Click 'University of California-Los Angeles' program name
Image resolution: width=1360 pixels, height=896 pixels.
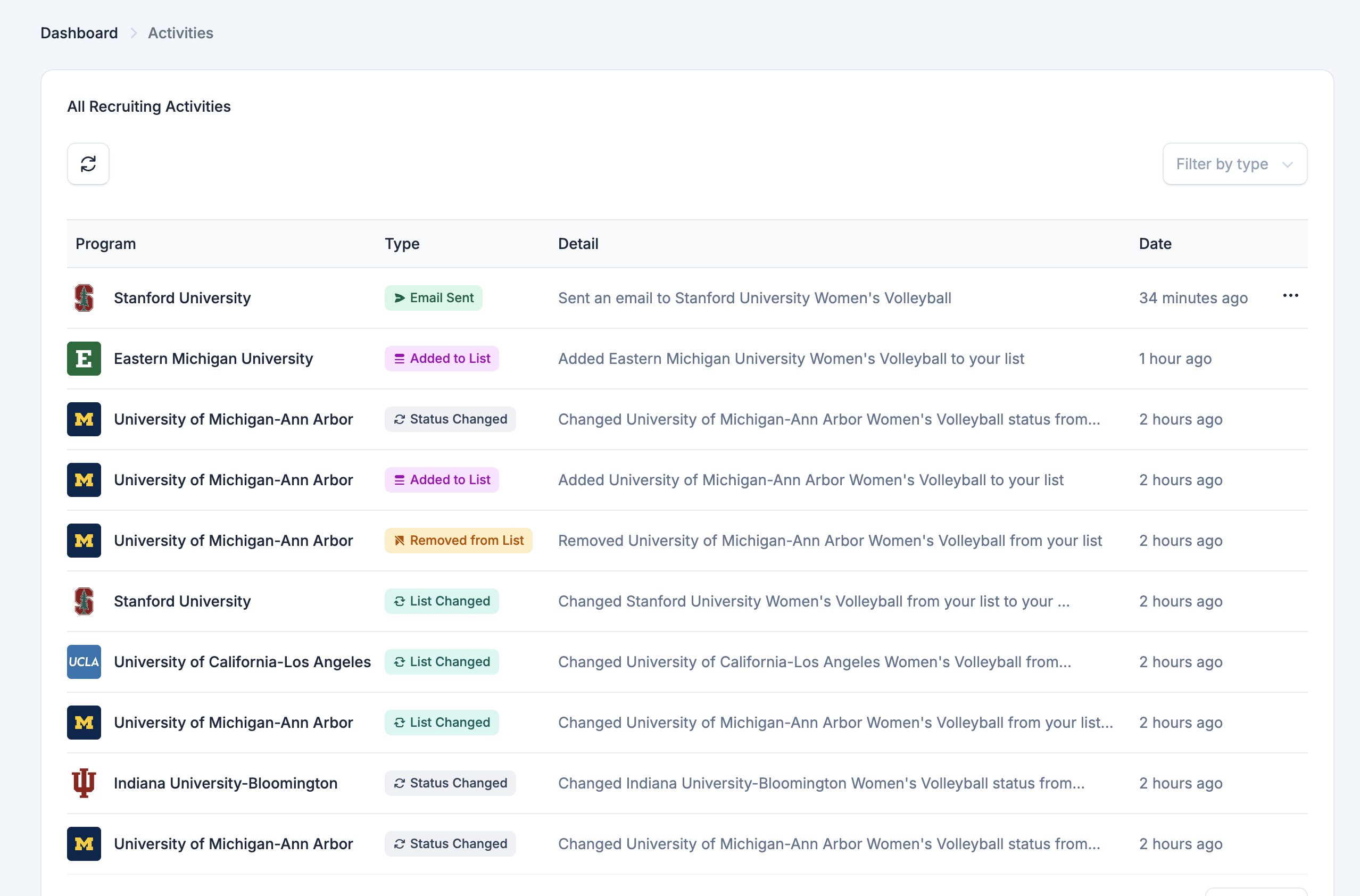(242, 661)
